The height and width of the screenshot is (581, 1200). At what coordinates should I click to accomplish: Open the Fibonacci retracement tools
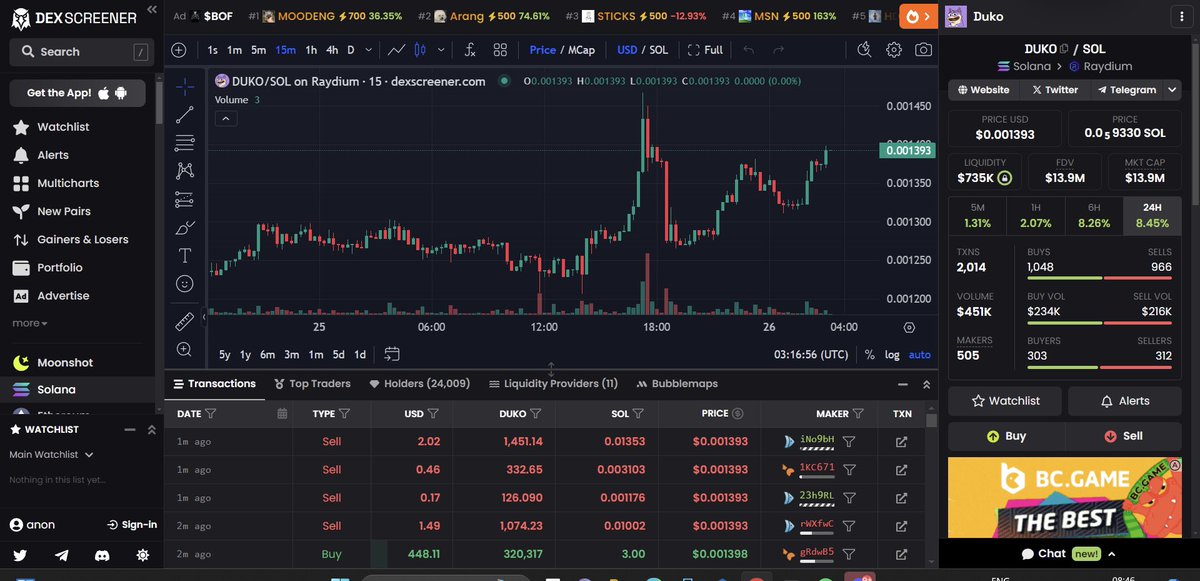coord(184,143)
